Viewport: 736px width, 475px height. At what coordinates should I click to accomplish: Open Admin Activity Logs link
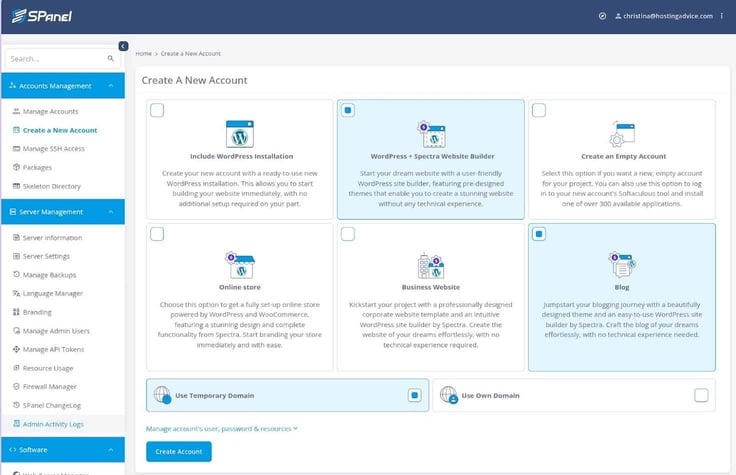(x=53, y=424)
